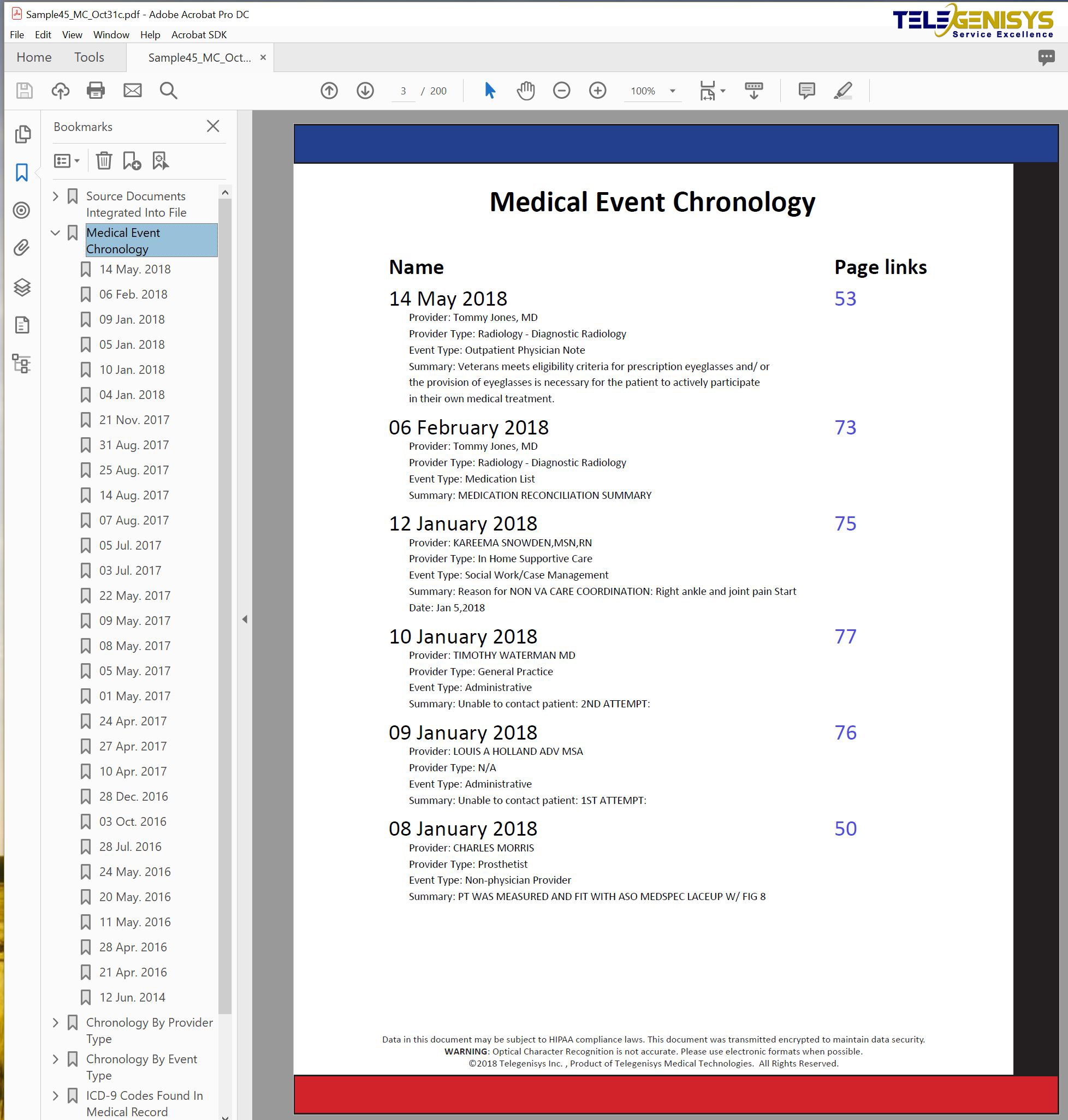Select the 05 Jul. 2017 bookmark
The width and height of the screenshot is (1068, 1120).
130,545
